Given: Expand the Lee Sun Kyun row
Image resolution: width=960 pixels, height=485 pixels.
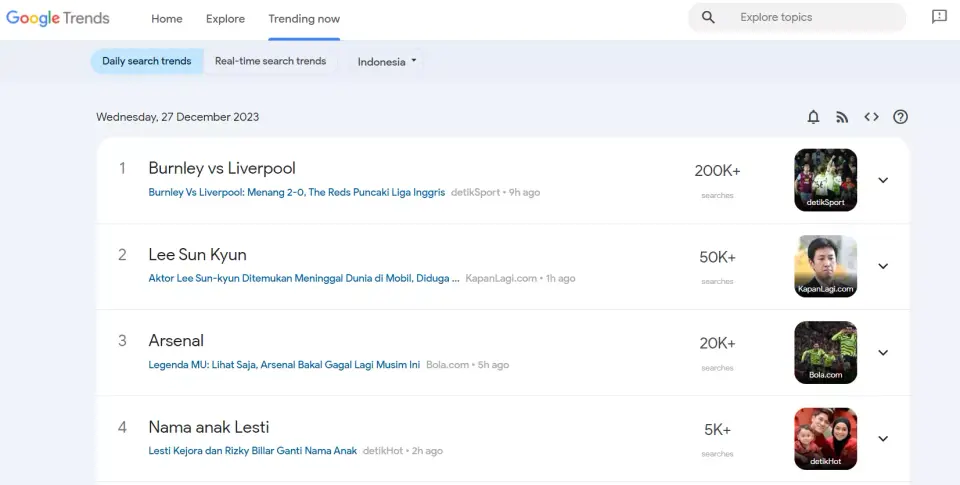Looking at the screenshot, I should pos(883,266).
